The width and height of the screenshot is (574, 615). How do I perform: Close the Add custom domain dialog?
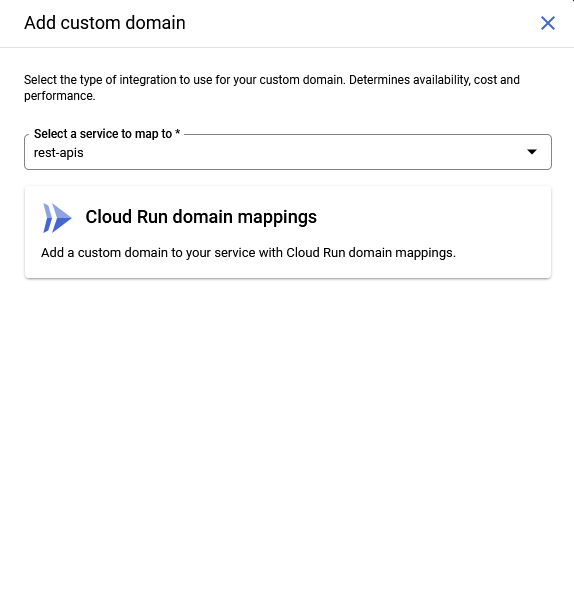(548, 23)
